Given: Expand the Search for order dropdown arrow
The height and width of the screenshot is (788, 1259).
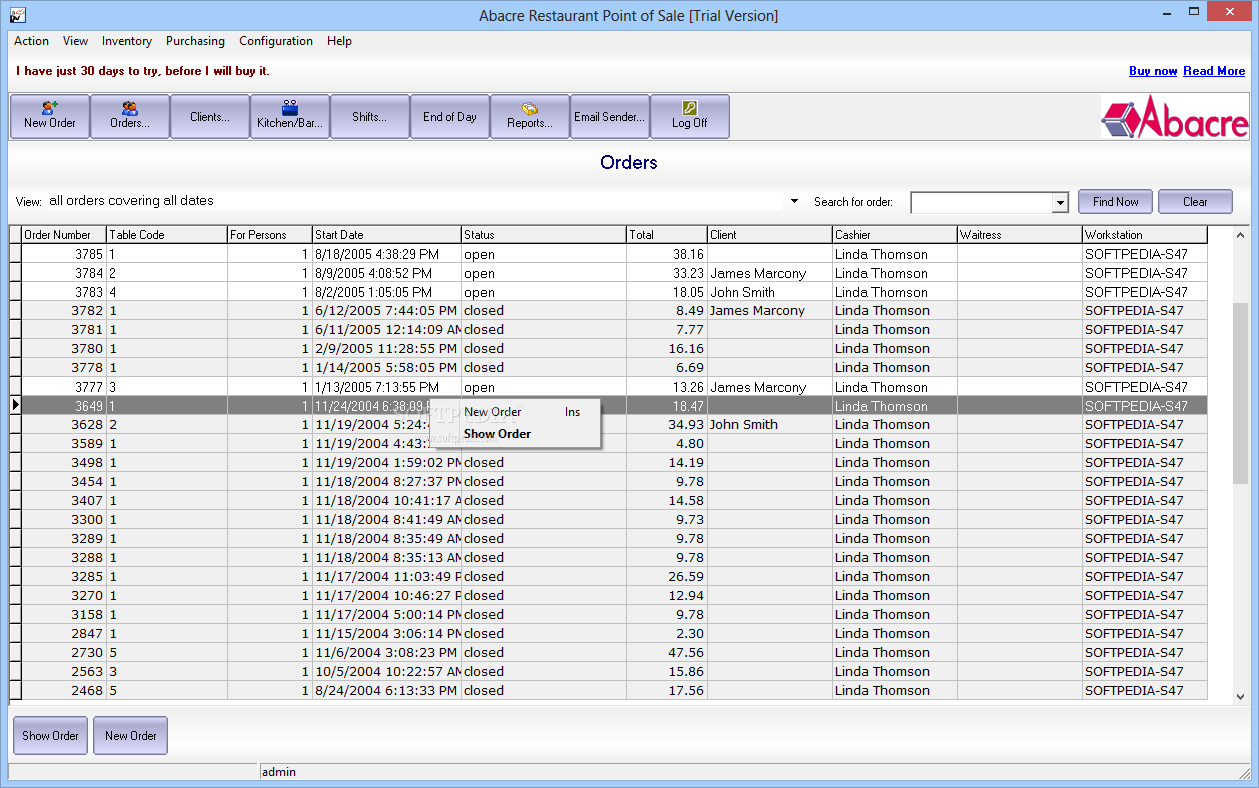Looking at the screenshot, I should point(1060,203).
